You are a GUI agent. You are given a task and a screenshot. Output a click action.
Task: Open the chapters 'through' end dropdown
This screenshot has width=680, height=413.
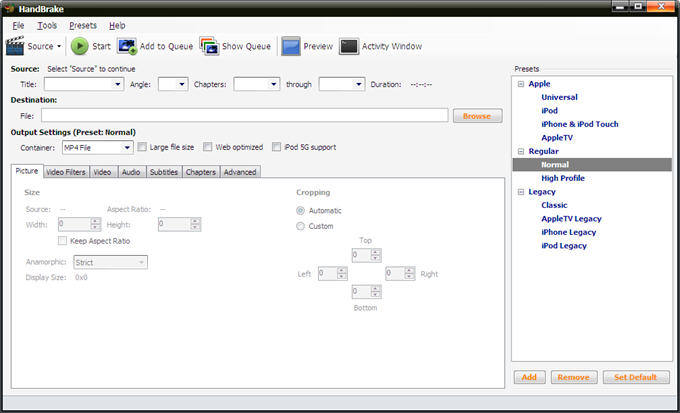pyautogui.click(x=342, y=84)
